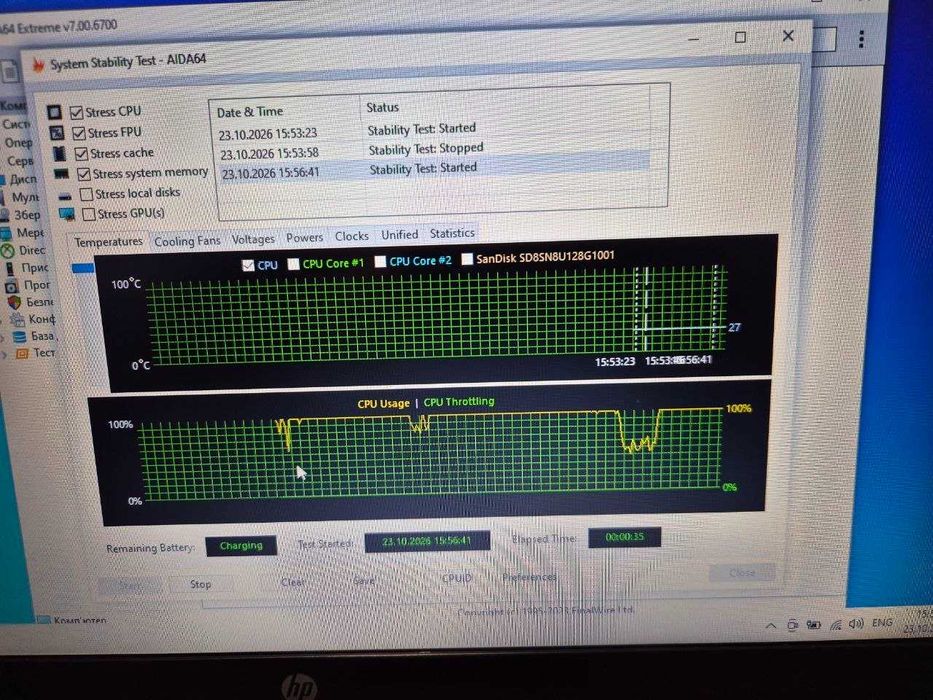Viewport: 933px width, 700px height.
Task: Expand the Тест tree node arrow
Action: [x=5, y=355]
